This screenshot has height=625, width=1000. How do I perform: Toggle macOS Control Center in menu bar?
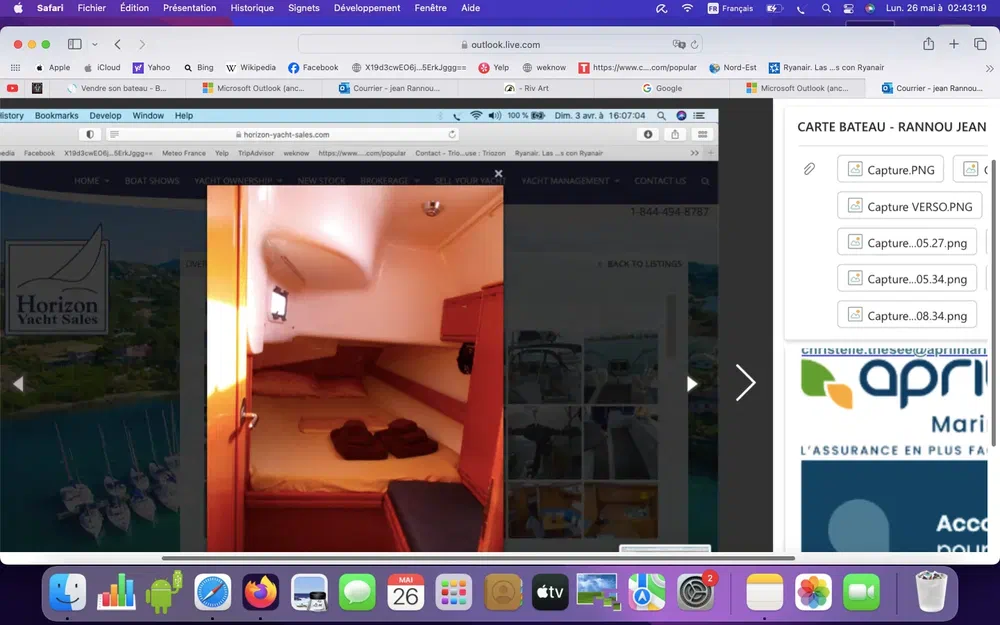pos(848,8)
